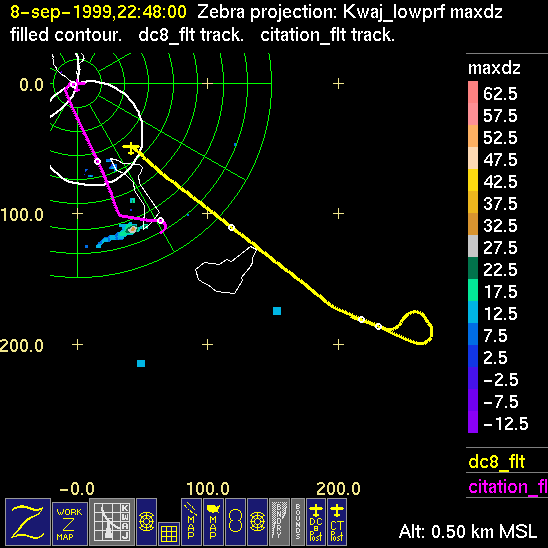Click the citation_flt legend entry

point(507,486)
